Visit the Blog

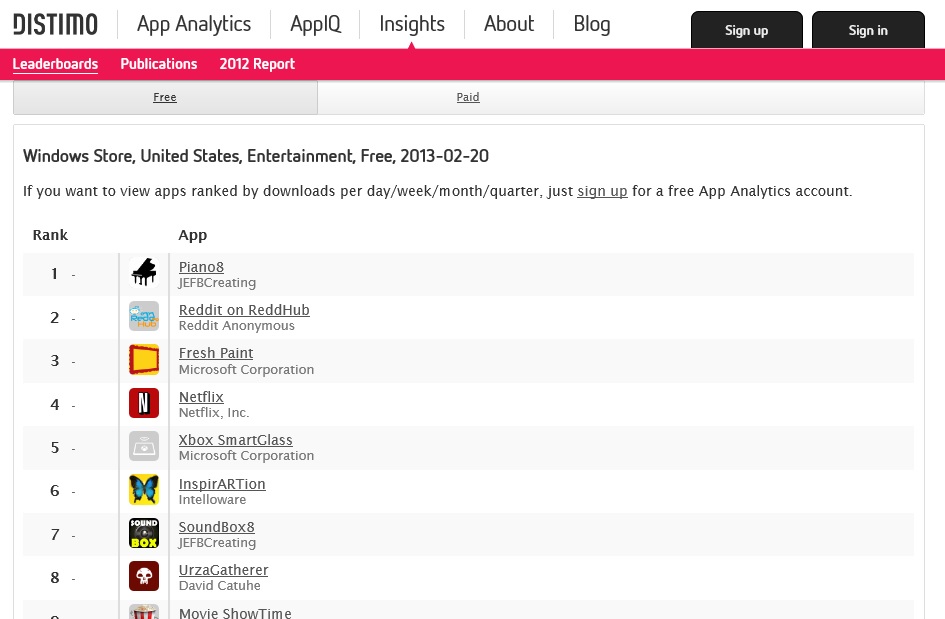pos(592,24)
